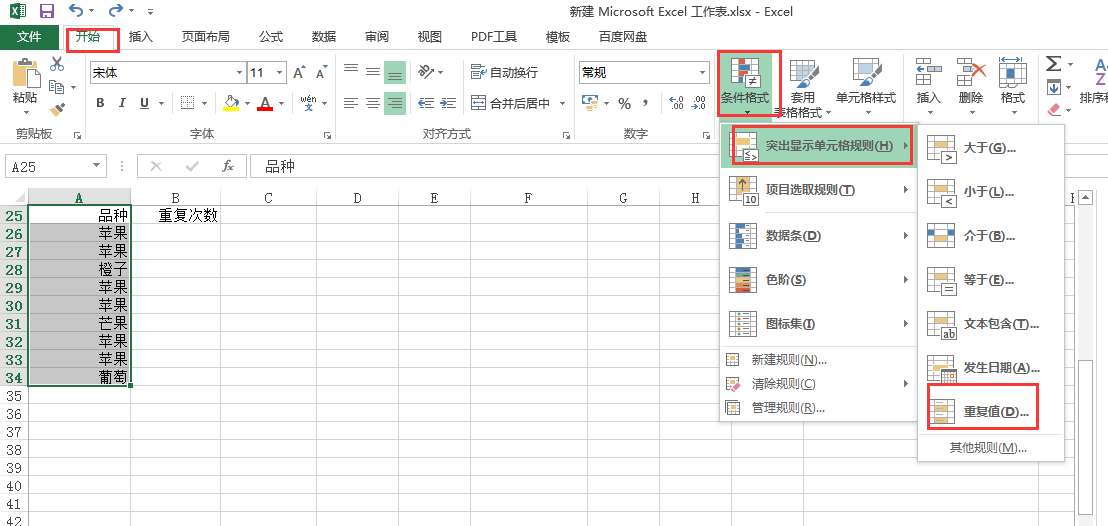Click the Clear eraser icon
Screen dimensions: 1108x526
(x=1054, y=110)
